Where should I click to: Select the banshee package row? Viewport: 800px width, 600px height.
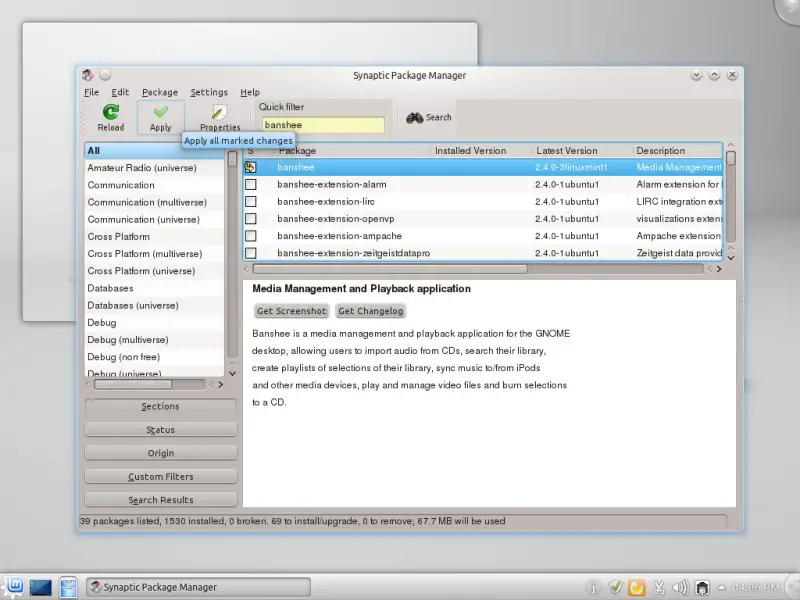483,167
